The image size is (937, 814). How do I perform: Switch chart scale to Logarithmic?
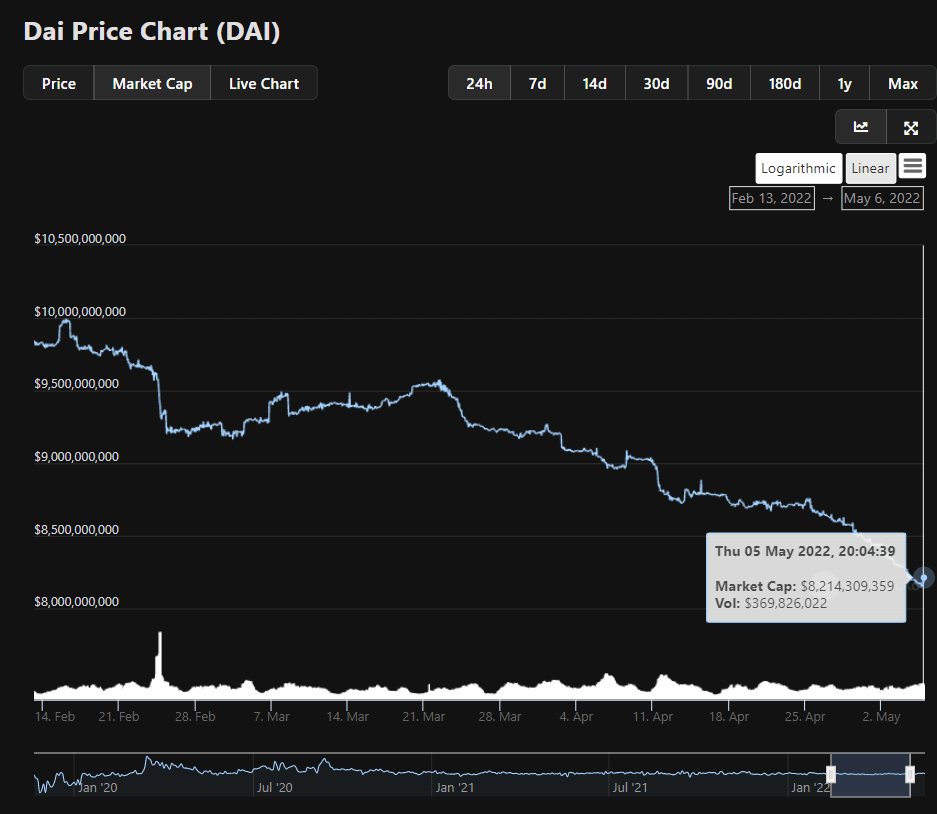coord(798,168)
